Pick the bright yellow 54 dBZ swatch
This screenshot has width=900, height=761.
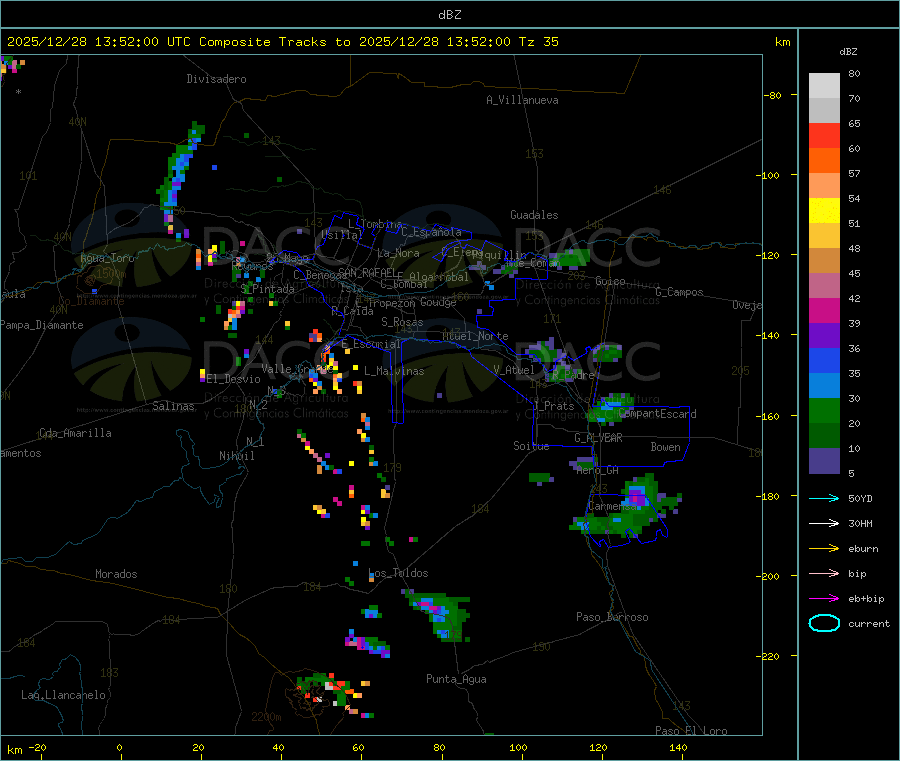tap(824, 211)
